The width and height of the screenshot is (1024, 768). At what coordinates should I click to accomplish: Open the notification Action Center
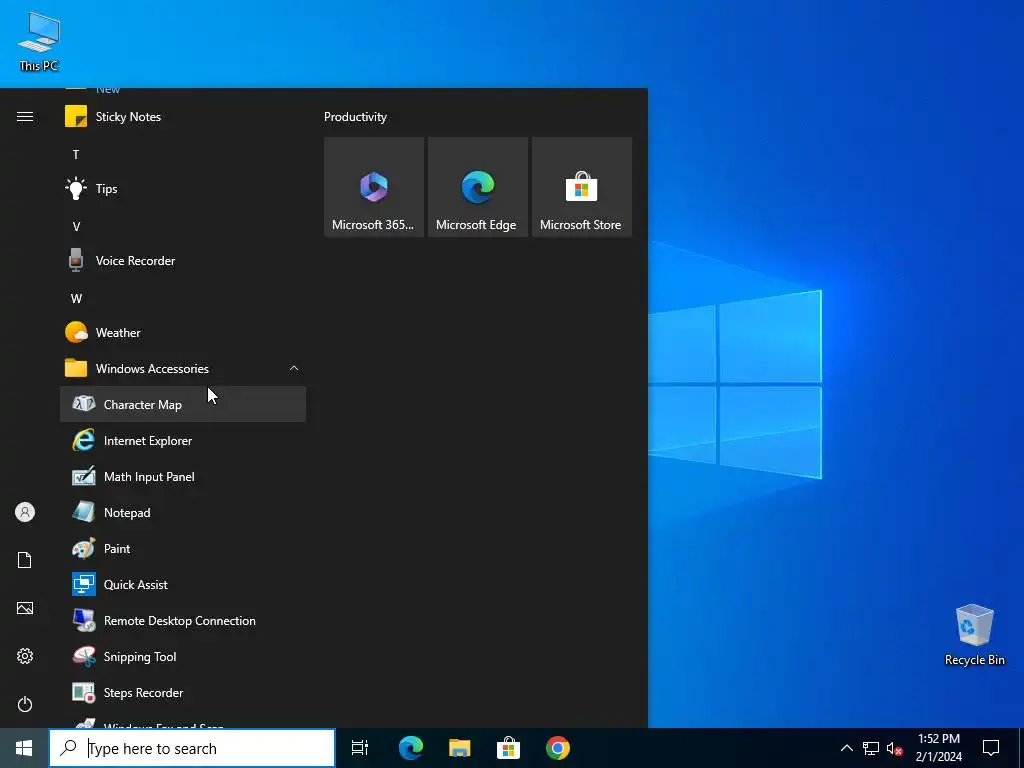click(991, 748)
